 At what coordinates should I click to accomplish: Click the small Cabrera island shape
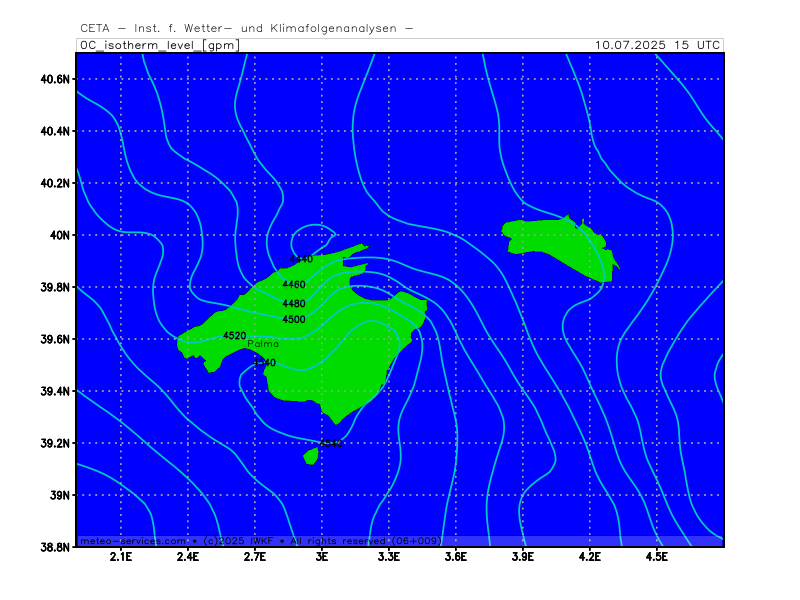(311, 456)
